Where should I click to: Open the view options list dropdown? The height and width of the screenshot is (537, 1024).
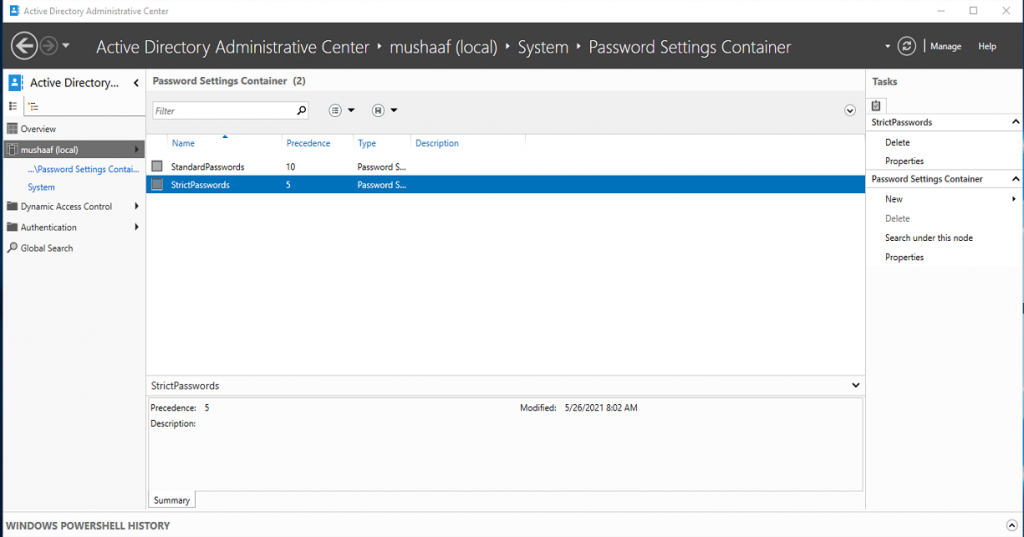[x=342, y=110]
